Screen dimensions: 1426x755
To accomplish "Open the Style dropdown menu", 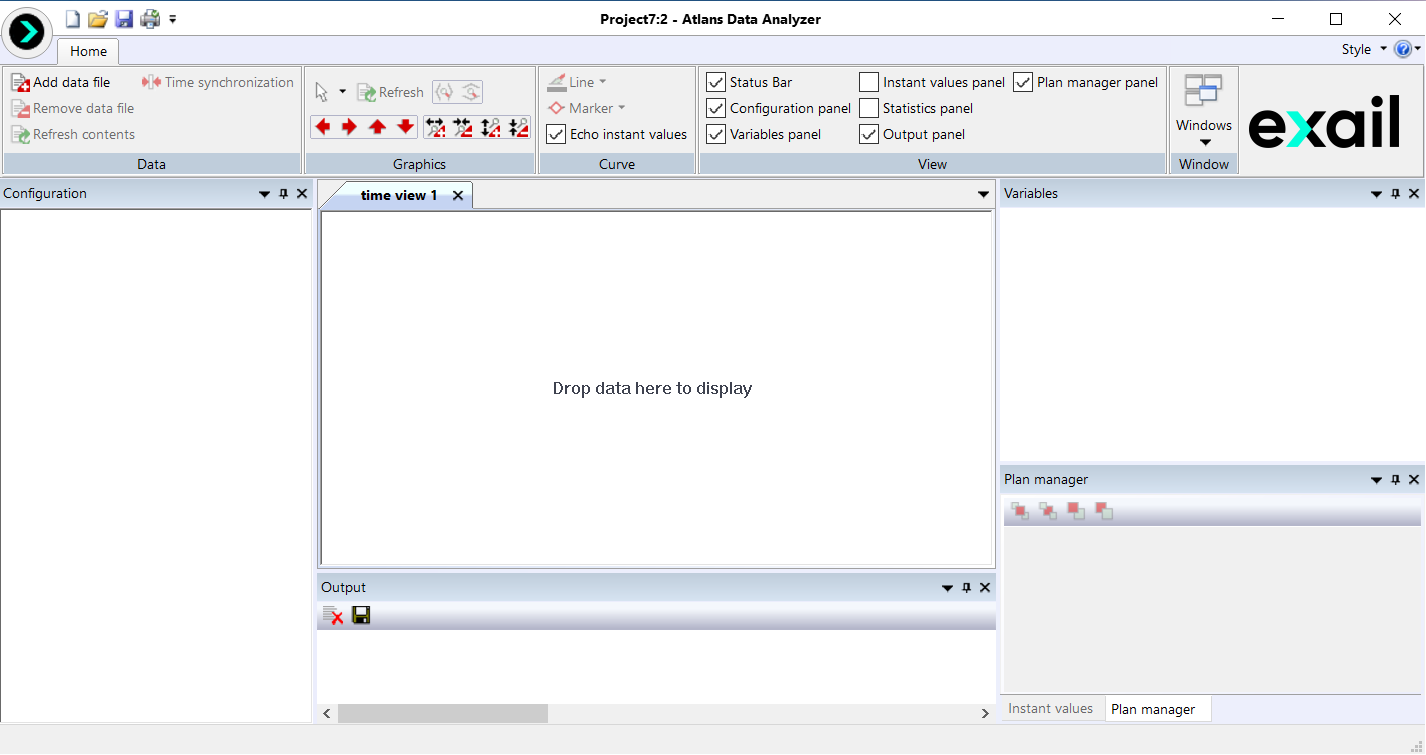I will tap(1363, 49).
